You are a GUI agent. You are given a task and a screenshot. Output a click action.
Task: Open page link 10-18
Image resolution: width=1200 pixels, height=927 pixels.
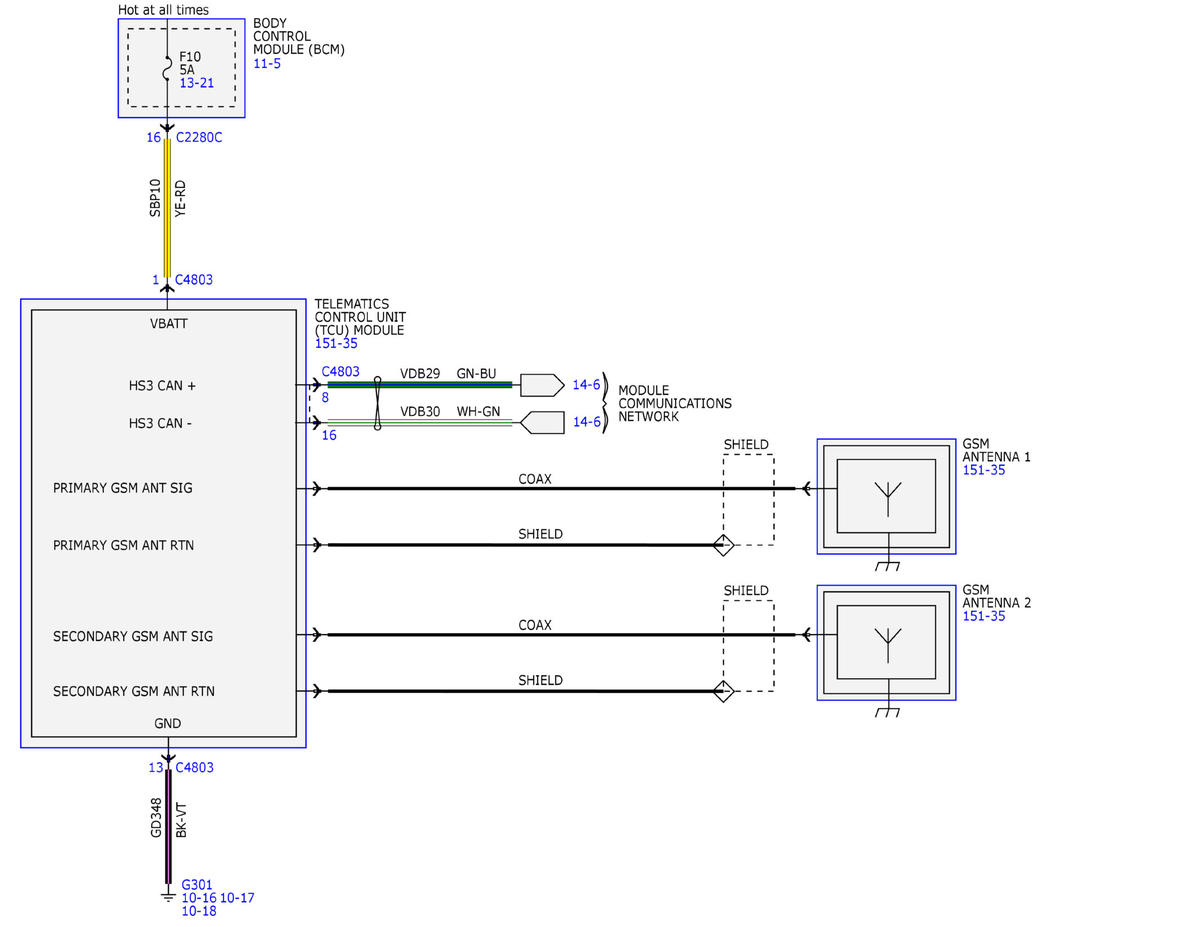pyautogui.click(x=199, y=911)
